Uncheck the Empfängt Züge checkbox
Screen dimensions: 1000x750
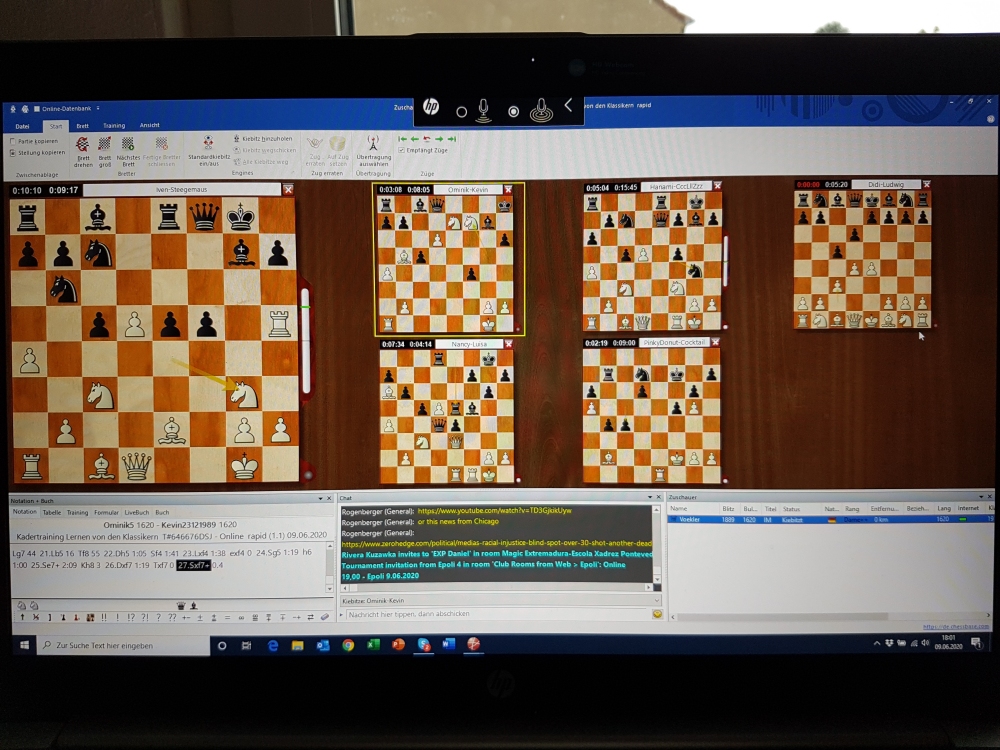(x=401, y=150)
